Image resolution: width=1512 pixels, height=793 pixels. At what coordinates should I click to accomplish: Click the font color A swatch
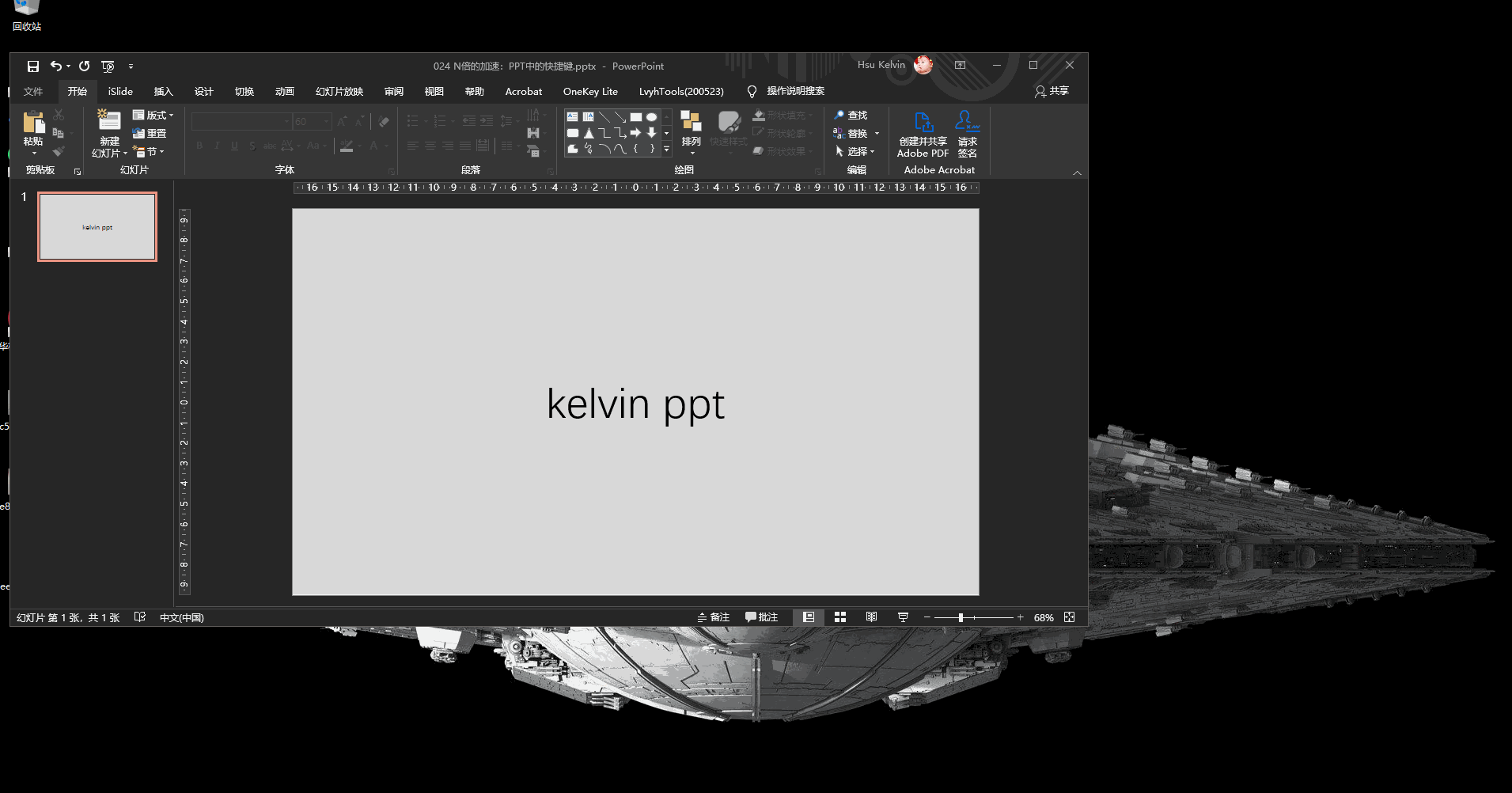(373, 146)
